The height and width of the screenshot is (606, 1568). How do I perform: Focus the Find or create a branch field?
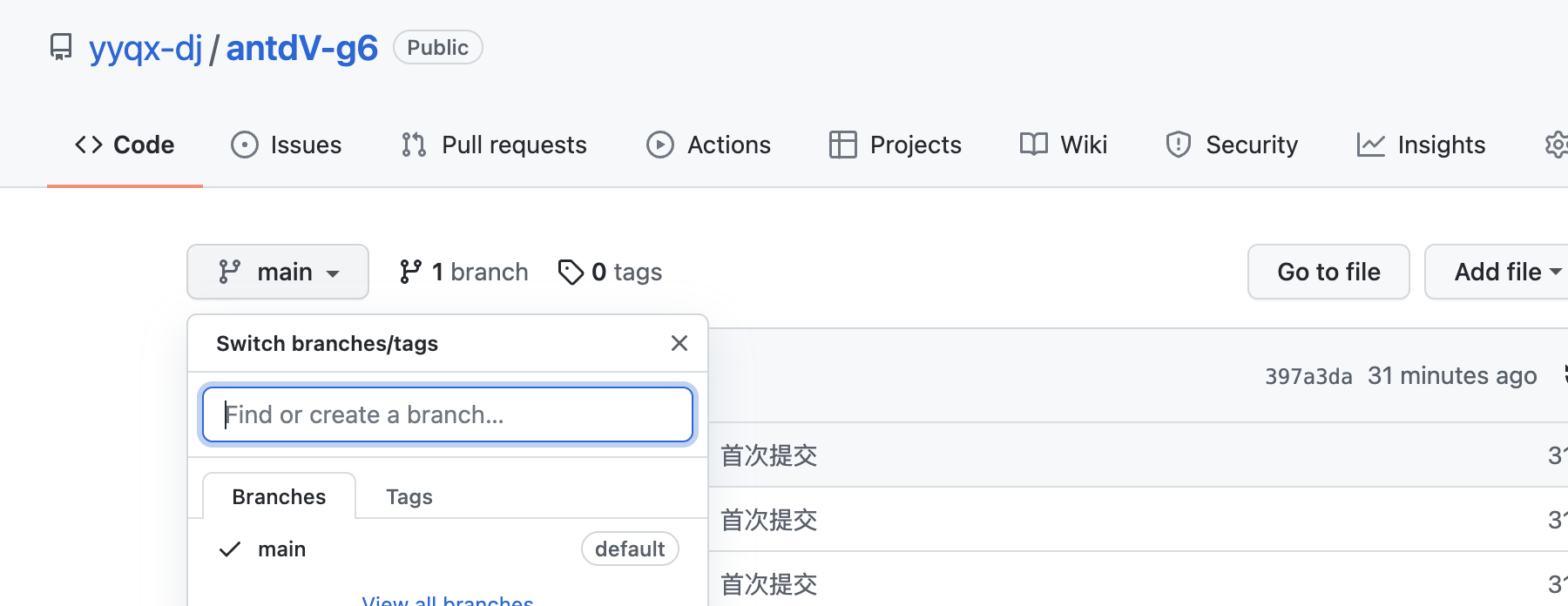point(448,414)
